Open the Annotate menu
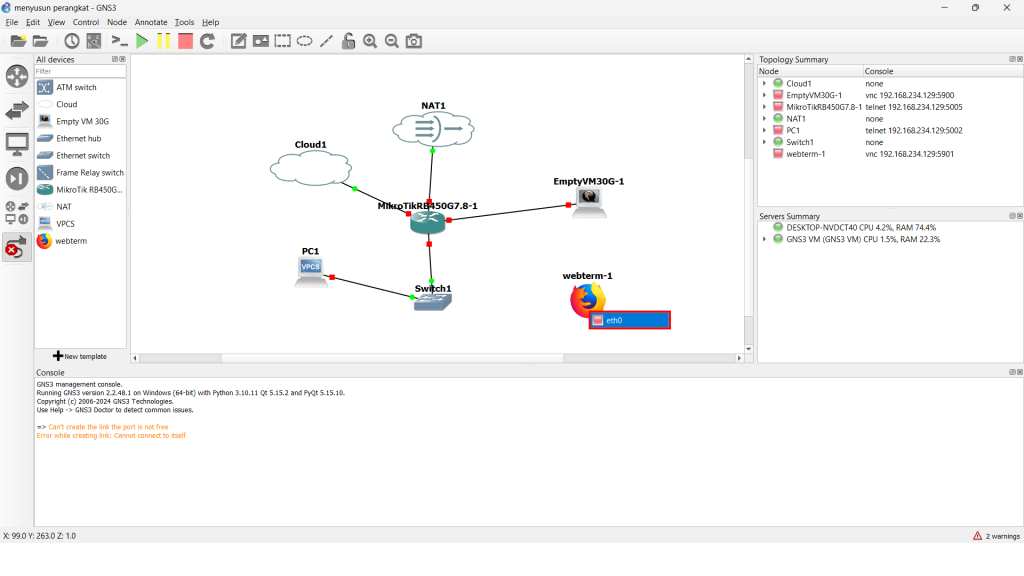 151,22
